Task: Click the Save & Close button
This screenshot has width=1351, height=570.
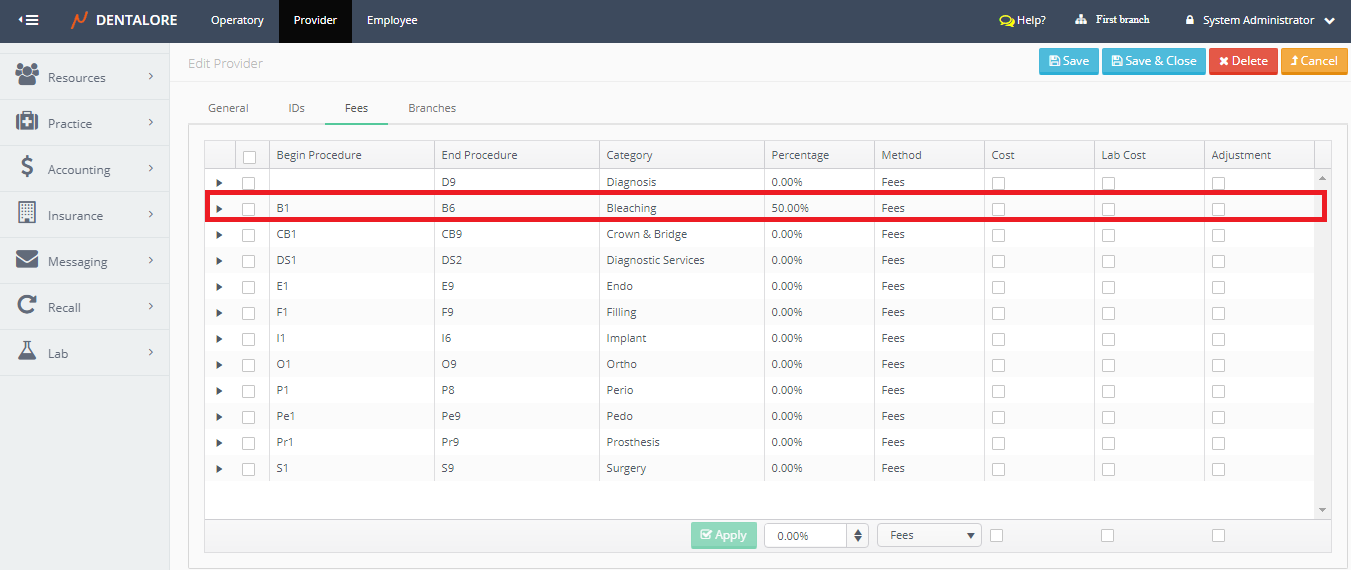Action: tap(1153, 61)
